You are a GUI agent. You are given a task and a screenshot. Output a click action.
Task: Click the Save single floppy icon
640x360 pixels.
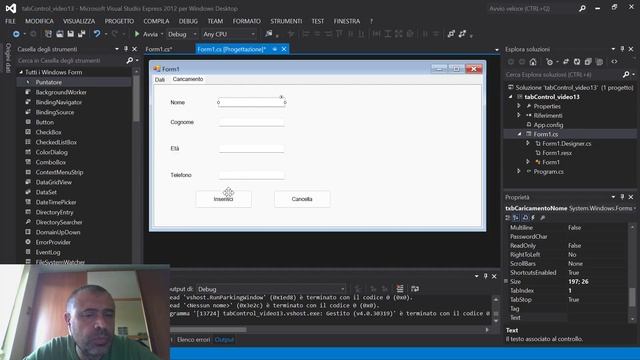click(71, 34)
